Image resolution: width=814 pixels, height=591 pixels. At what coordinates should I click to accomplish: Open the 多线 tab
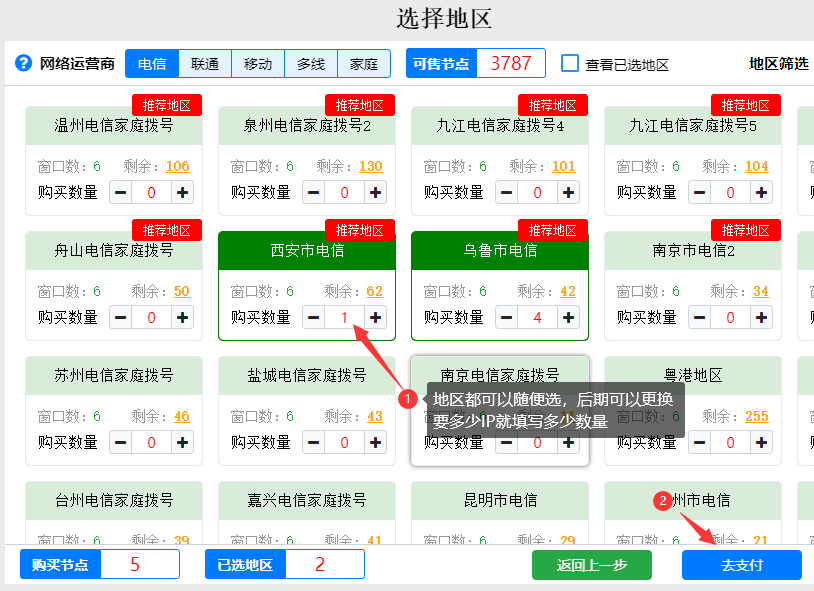(x=310, y=62)
